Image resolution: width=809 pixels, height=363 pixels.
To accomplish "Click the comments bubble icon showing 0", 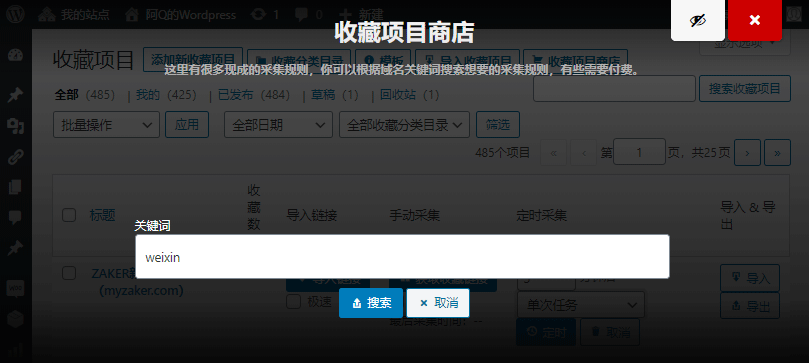I will (x=309, y=14).
